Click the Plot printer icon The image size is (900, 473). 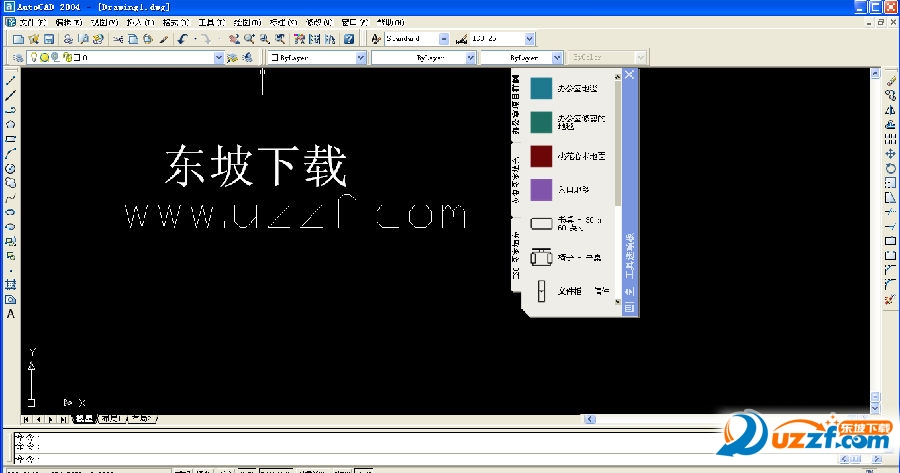click(68, 39)
